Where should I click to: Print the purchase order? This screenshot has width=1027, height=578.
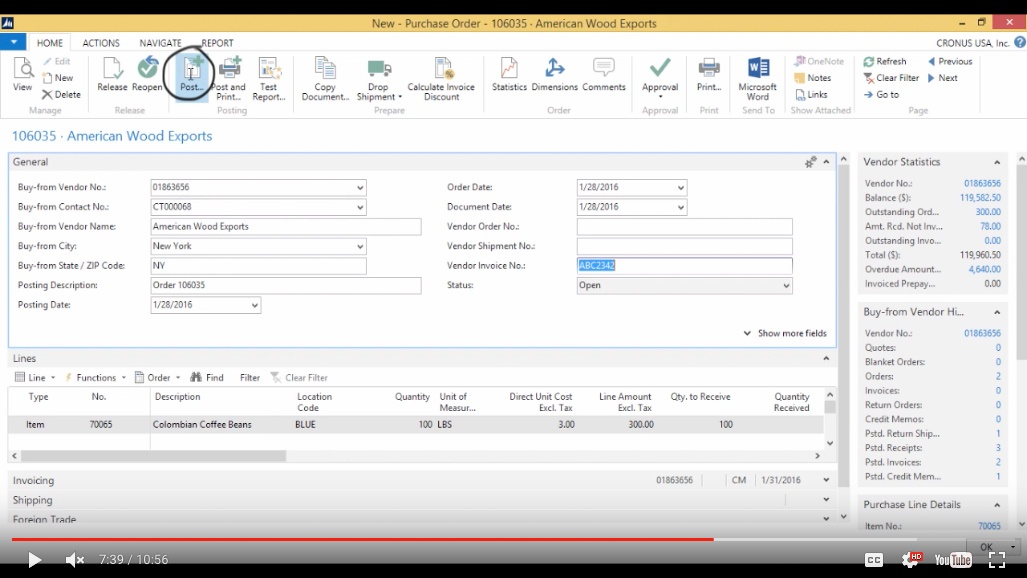click(x=709, y=74)
